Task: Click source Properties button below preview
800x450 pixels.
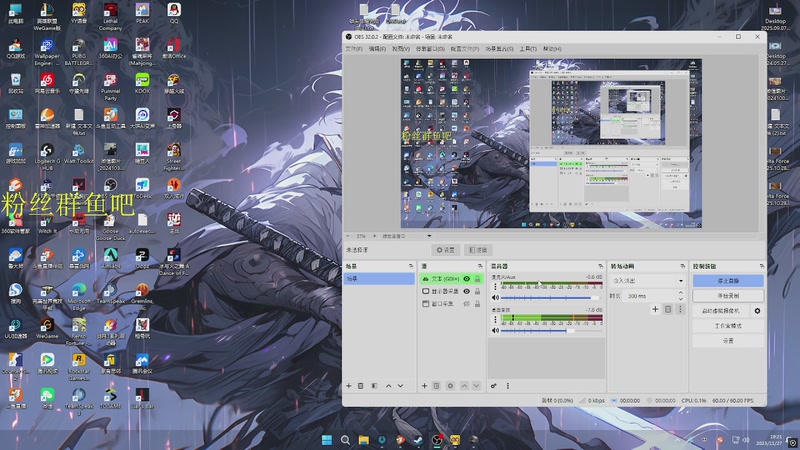Action: coord(445,250)
